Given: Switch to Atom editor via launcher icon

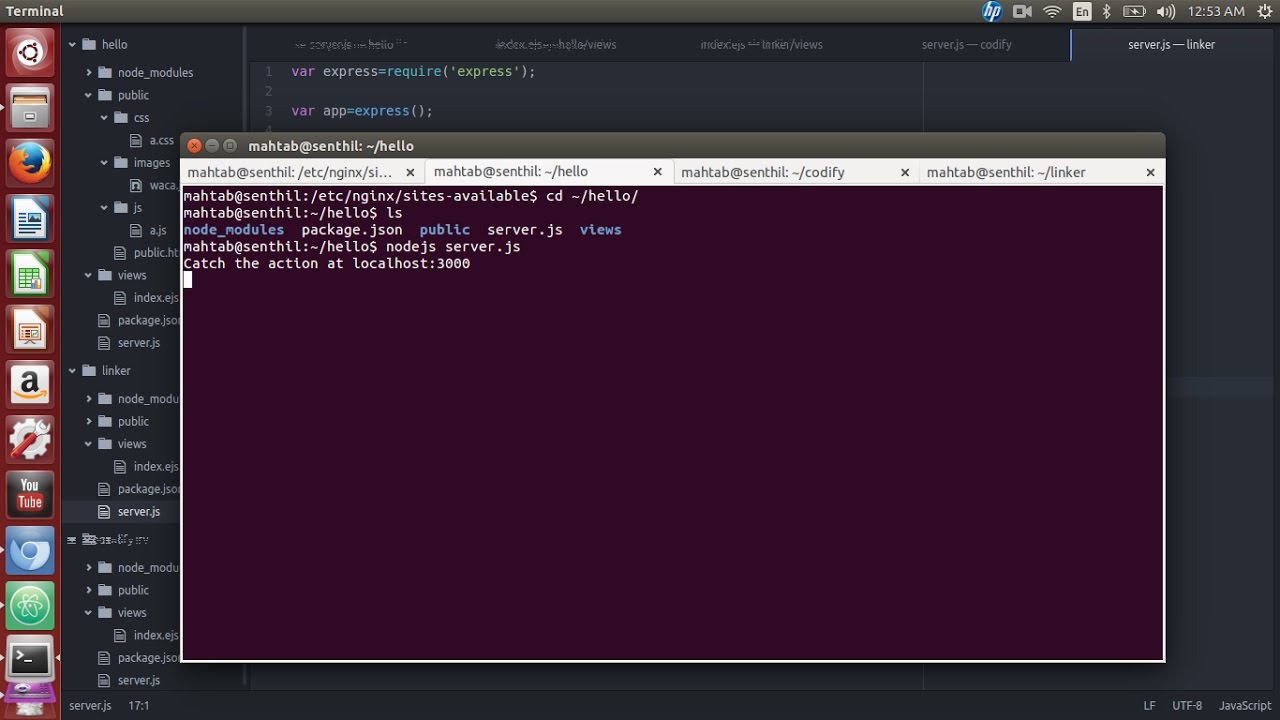Looking at the screenshot, I should tap(30, 605).
